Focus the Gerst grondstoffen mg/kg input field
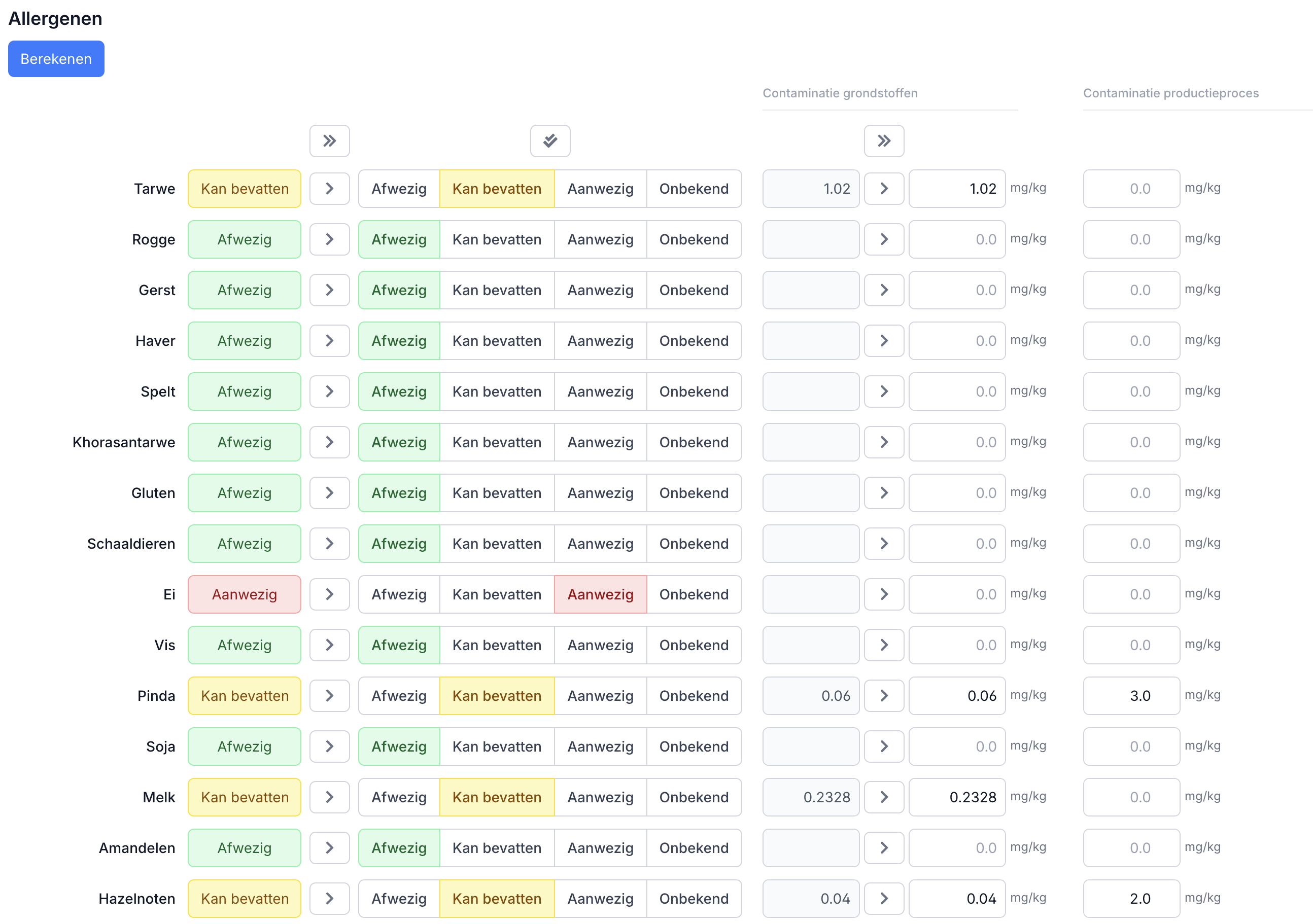Screen dimensions: 1313x924 coord(956,290)
